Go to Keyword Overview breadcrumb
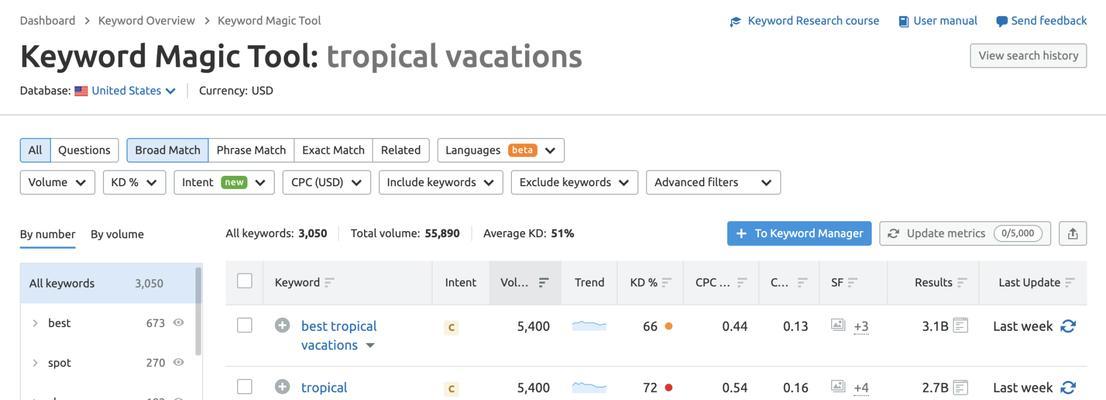This screenshot has width=1106, height=400. coord(147,20)
